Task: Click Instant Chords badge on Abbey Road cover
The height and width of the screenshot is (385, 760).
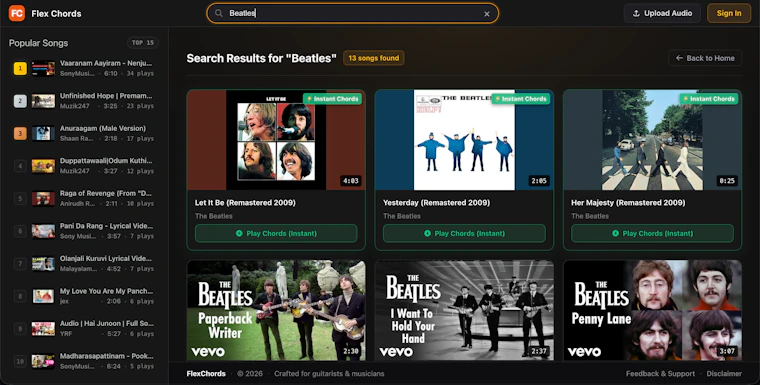Action: pyautogui.click(x=708, y=99)
